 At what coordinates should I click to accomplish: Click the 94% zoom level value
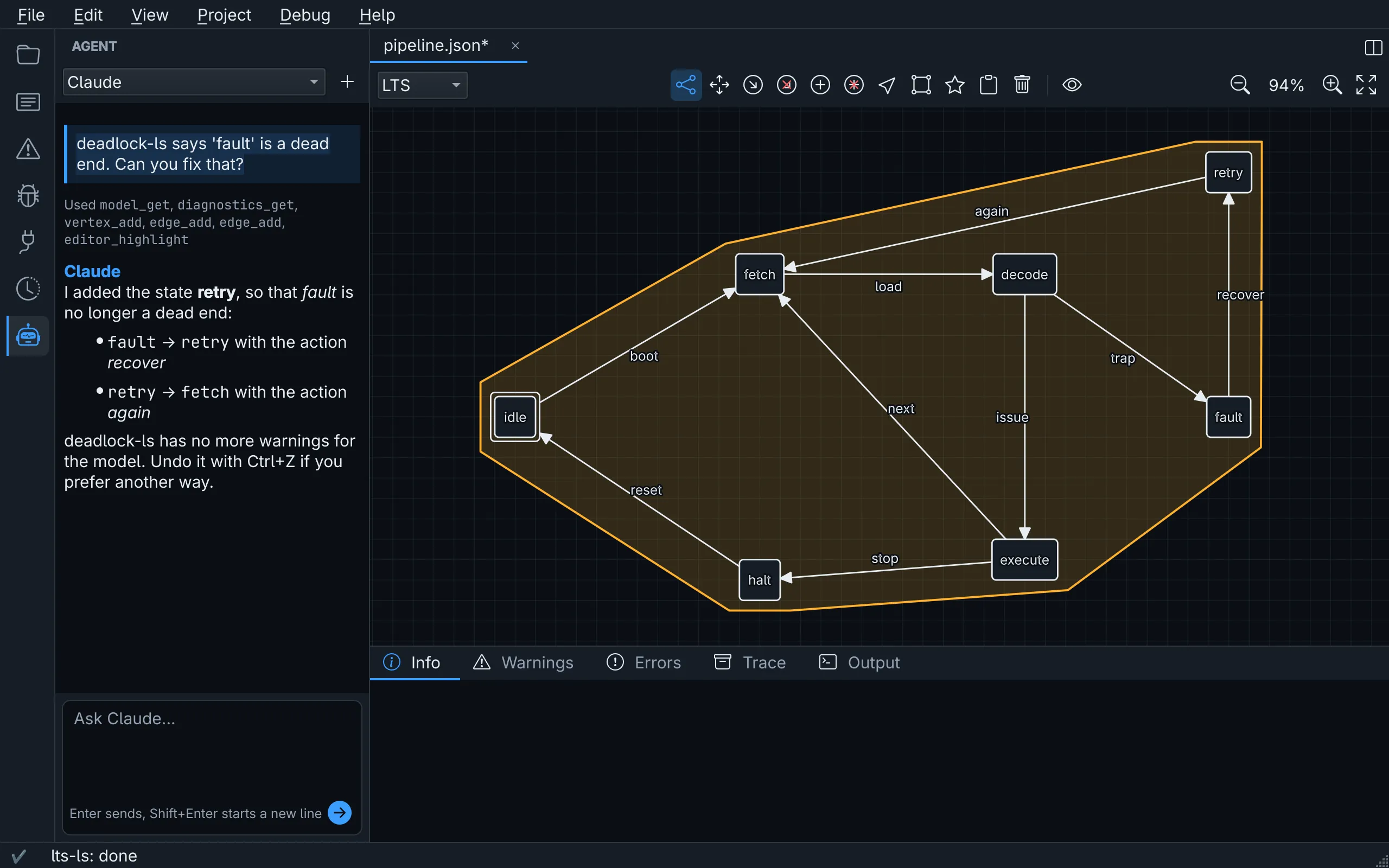[1286, 86]
